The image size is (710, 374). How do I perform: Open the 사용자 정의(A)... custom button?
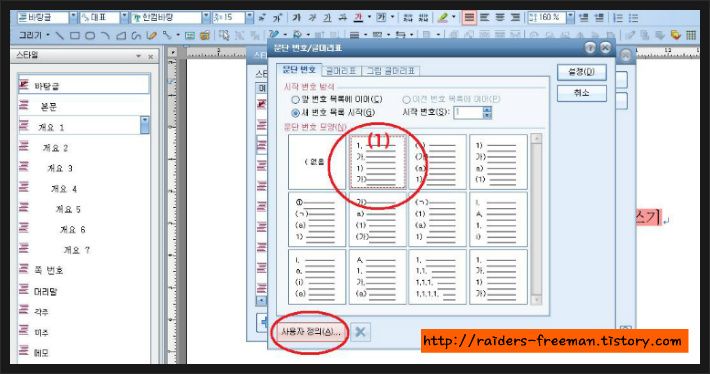[310, 332]
